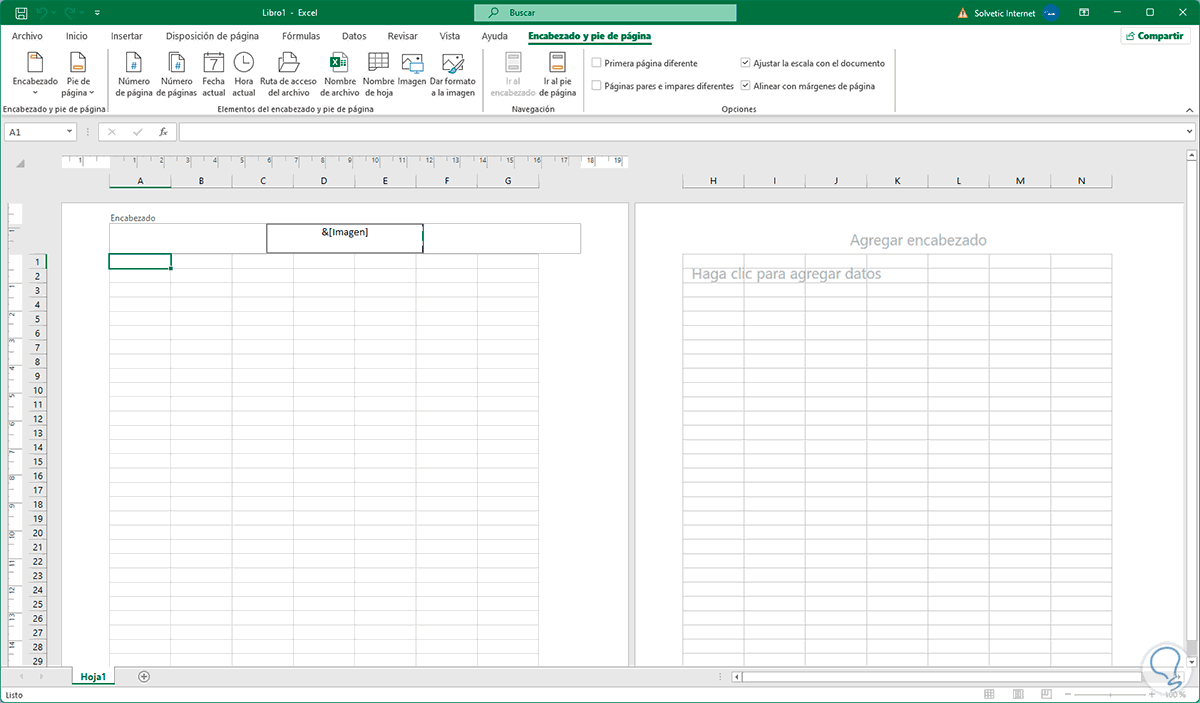Open the Vista tab
Screen dimensions: 1200x703
point(450,36)
